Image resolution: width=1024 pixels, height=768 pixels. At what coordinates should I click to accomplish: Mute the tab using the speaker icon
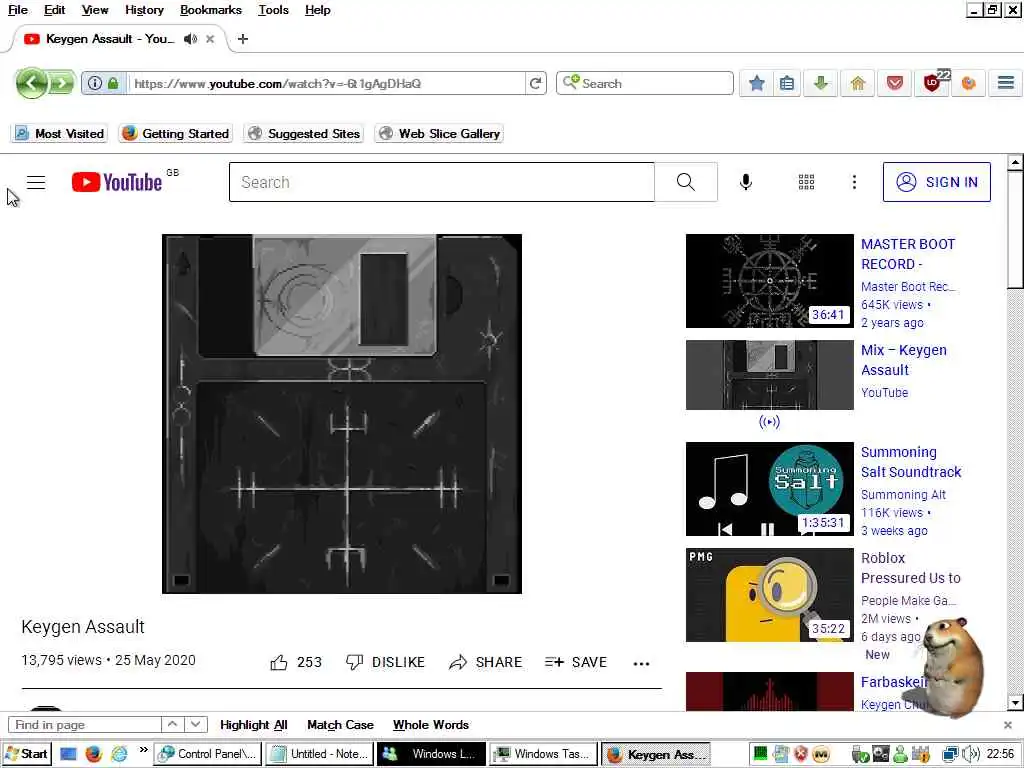point(190,39)
